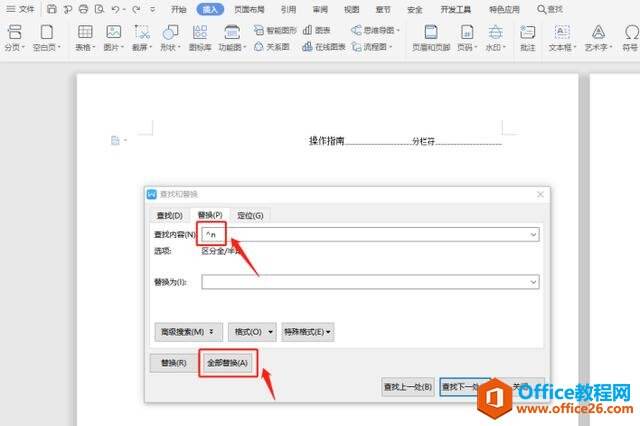
Task: Open the quick access toolbar customize dropdown
Action: (x=152, y=9)
